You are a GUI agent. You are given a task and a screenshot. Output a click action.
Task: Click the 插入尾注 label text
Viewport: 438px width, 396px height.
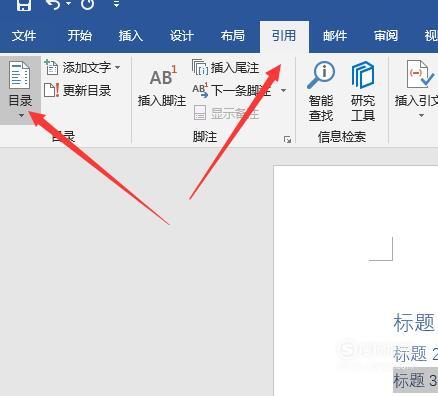(235, 68)
